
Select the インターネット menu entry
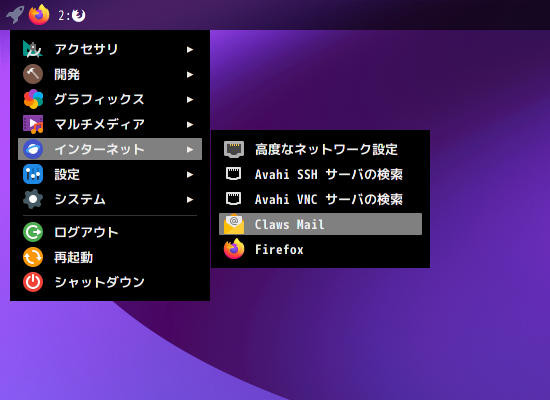click(110, 149)
